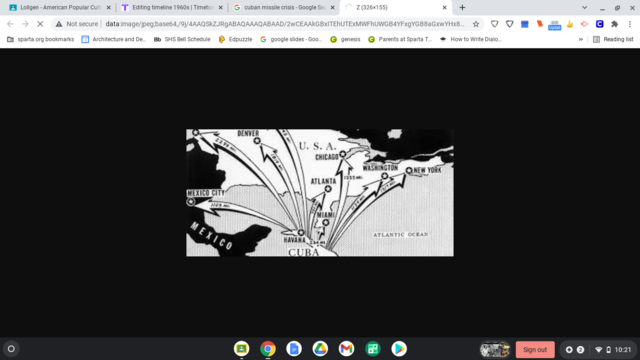
Task: Bookmark this page with the star icon
Action: point(476,24)
